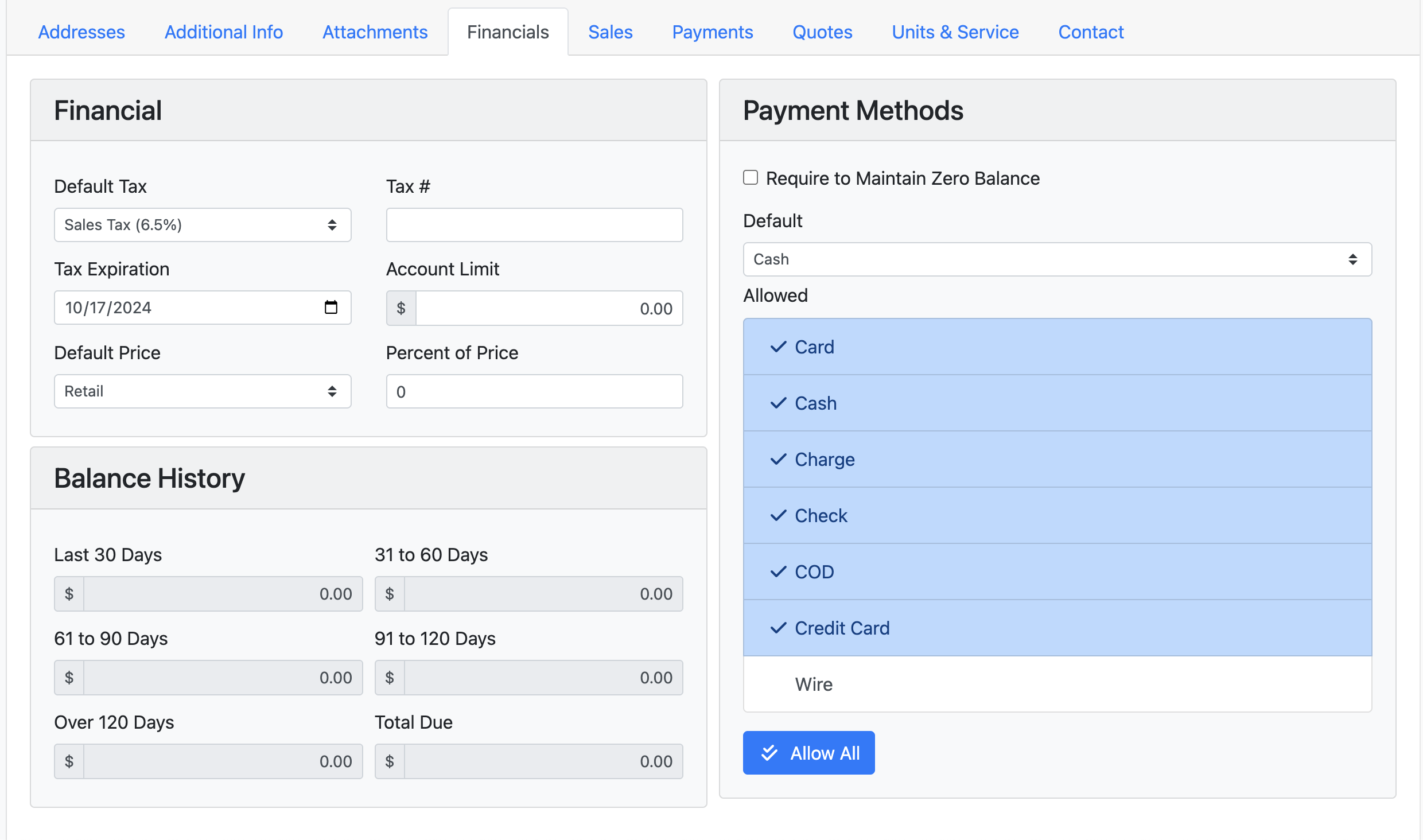
Task: Open the Units & Service tab
Action: pyautogui.click(x=955, y=32)
